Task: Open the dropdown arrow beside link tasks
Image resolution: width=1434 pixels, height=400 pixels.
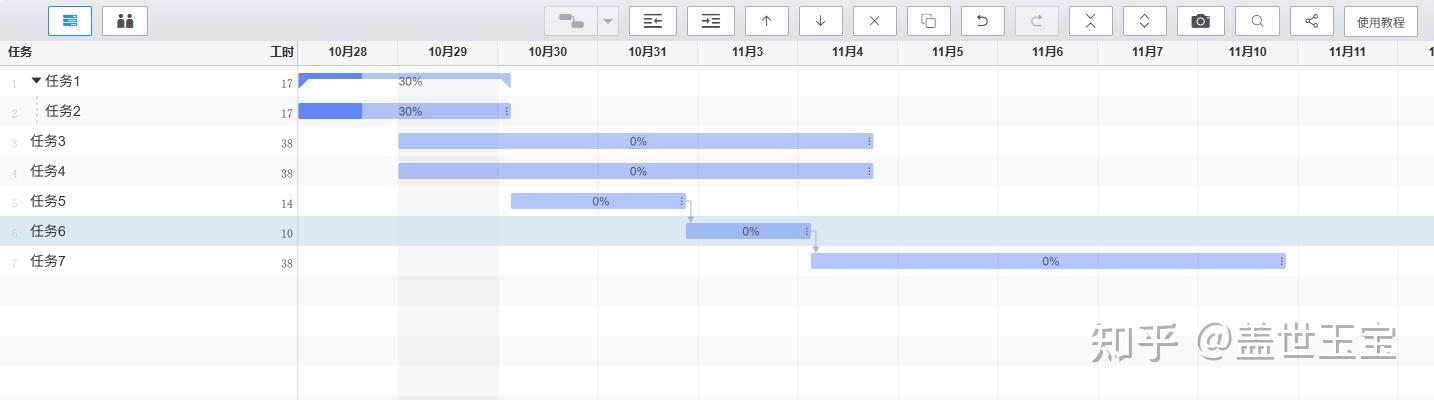Action: click(x=608, y=21)
